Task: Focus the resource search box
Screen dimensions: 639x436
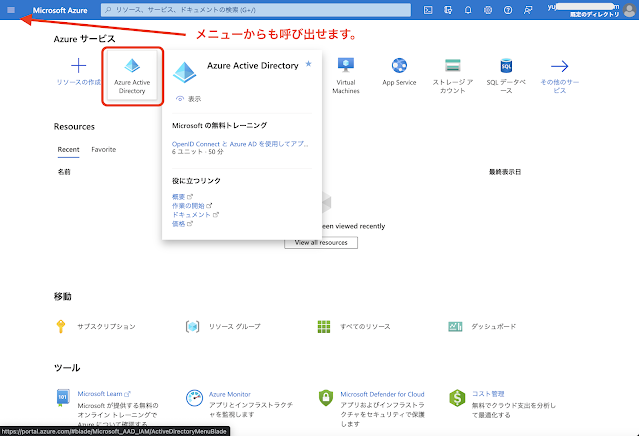Action: click(x=256, y=10)
